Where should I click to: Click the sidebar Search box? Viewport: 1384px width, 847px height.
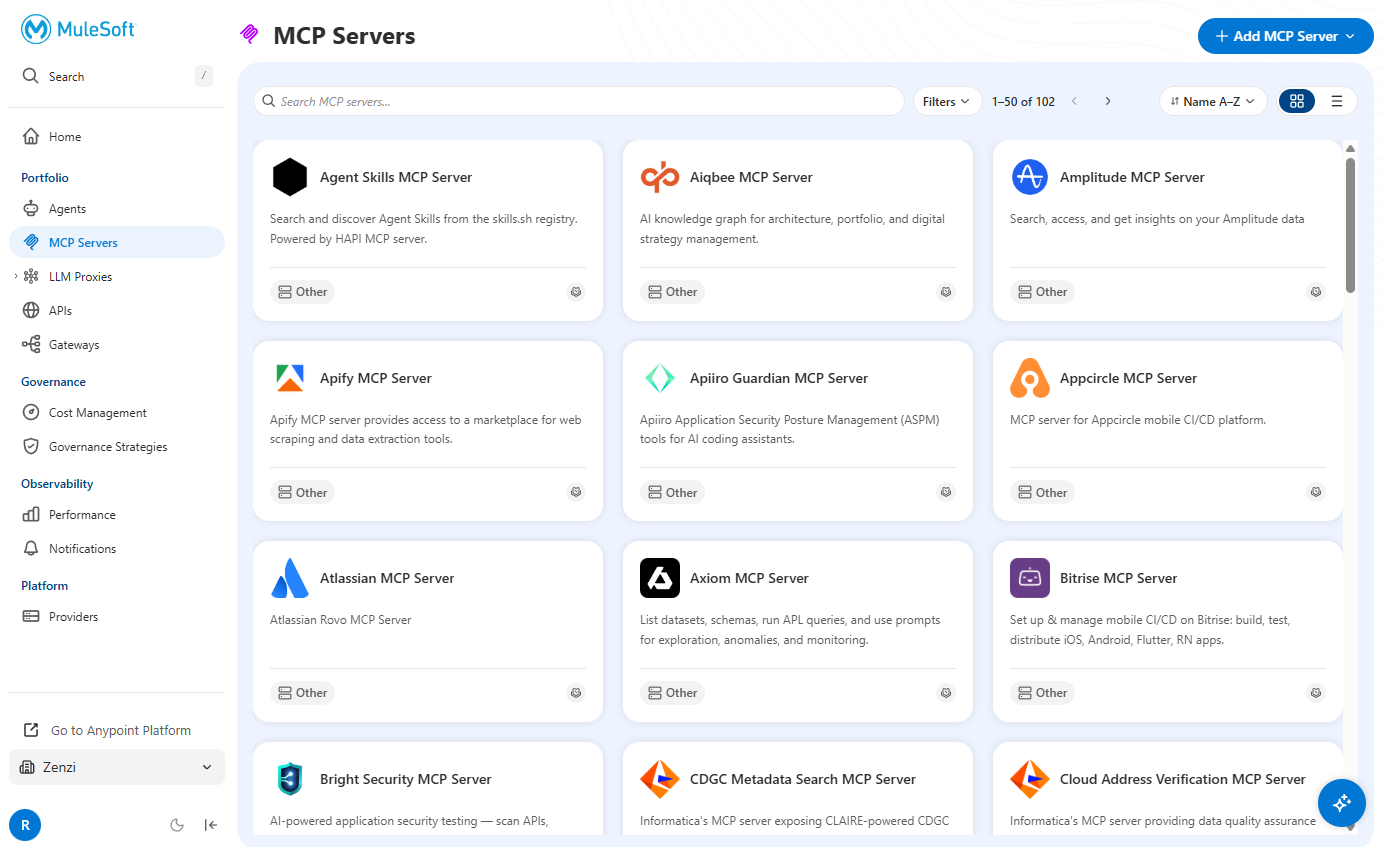point(116,76)
